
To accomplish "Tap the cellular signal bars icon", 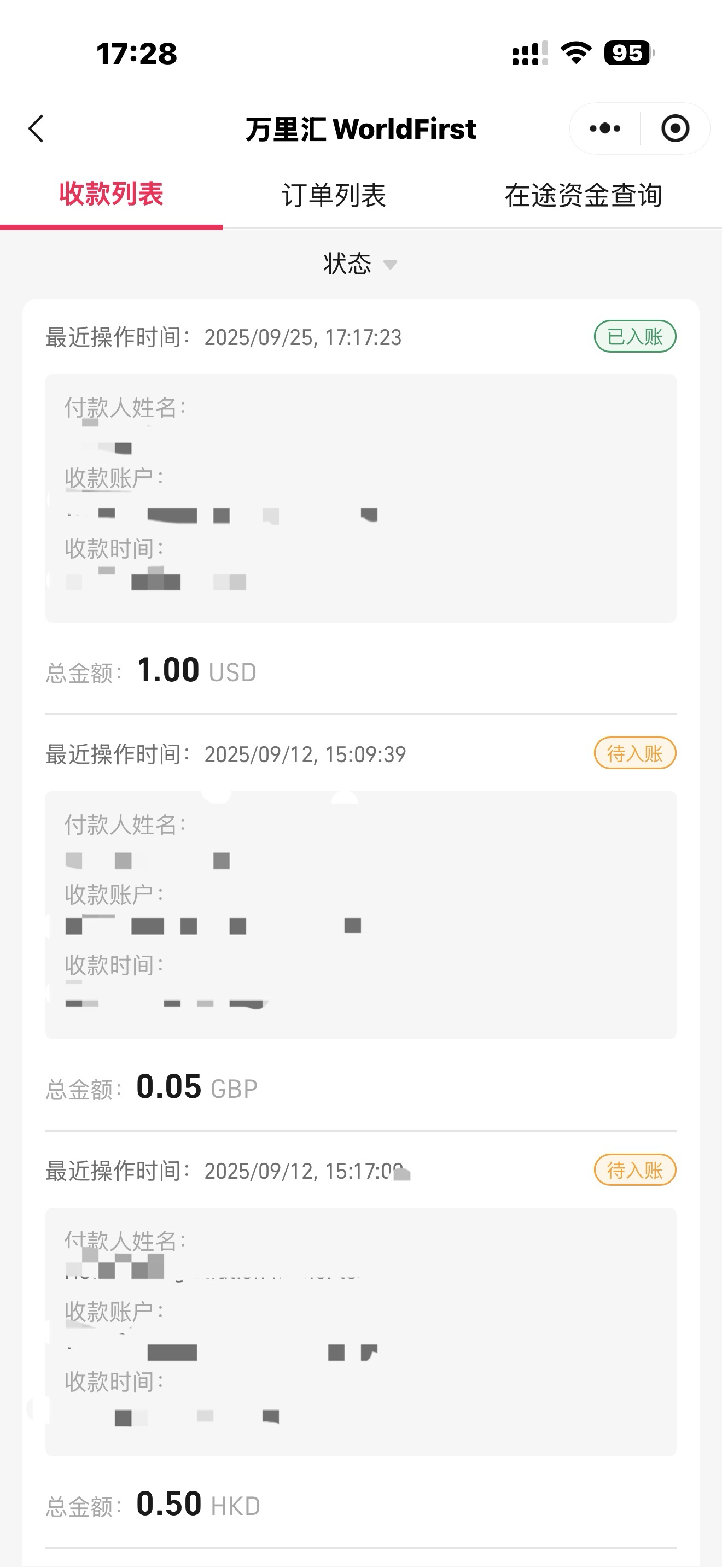I will pyautogui.click(x=529, y=54).
